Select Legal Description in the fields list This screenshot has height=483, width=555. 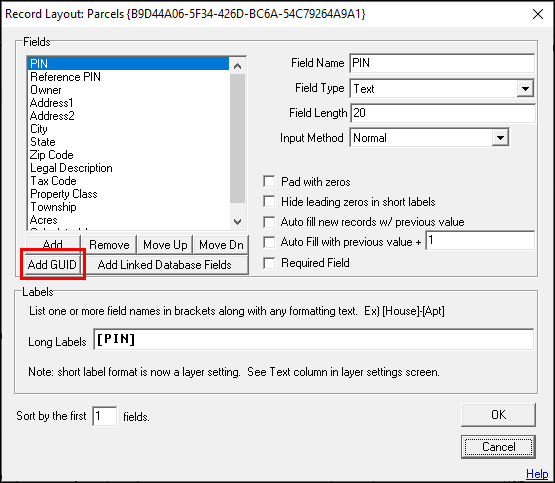coord(128,168)
